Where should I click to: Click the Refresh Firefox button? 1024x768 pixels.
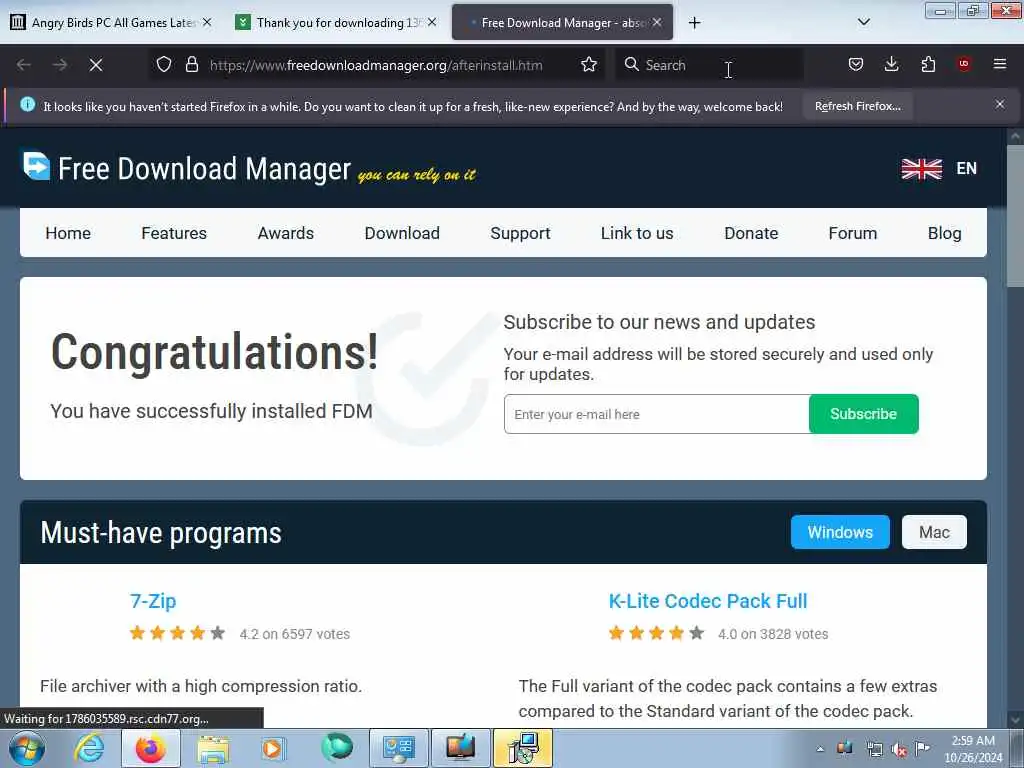(x=857, y=106)
